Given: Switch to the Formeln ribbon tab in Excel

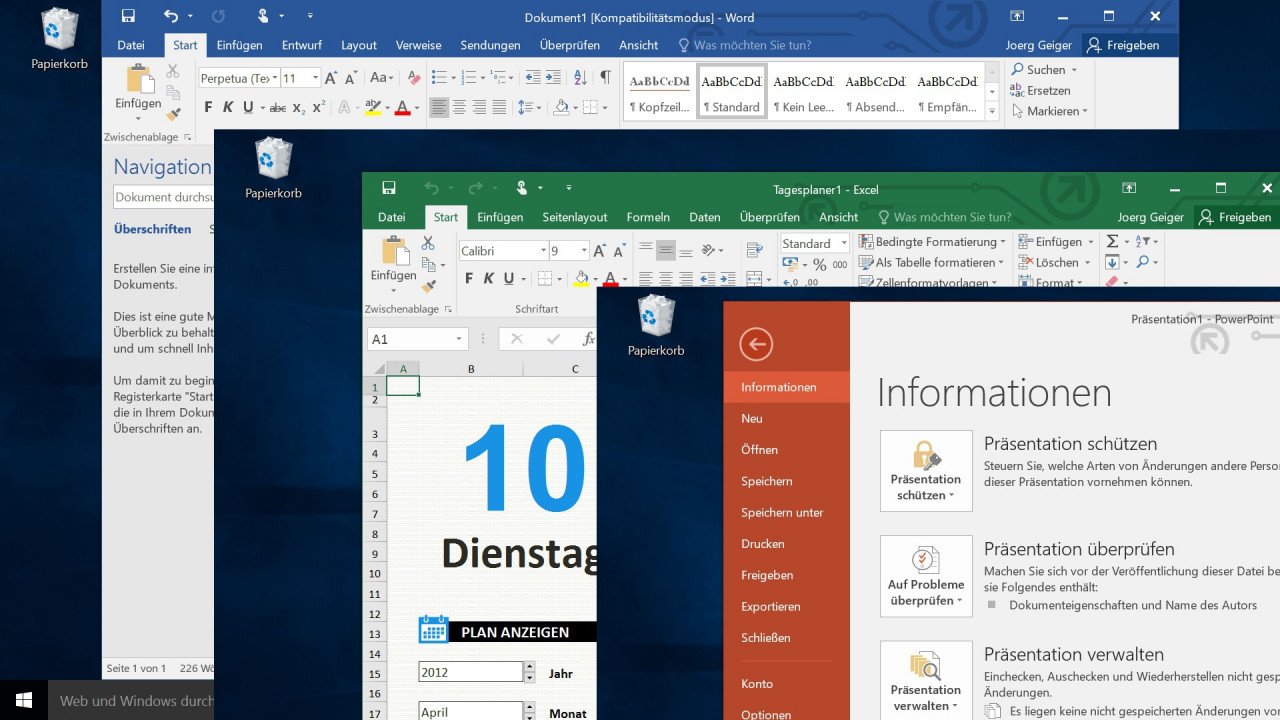Looking at the screenshot, I should click(648, 217).
